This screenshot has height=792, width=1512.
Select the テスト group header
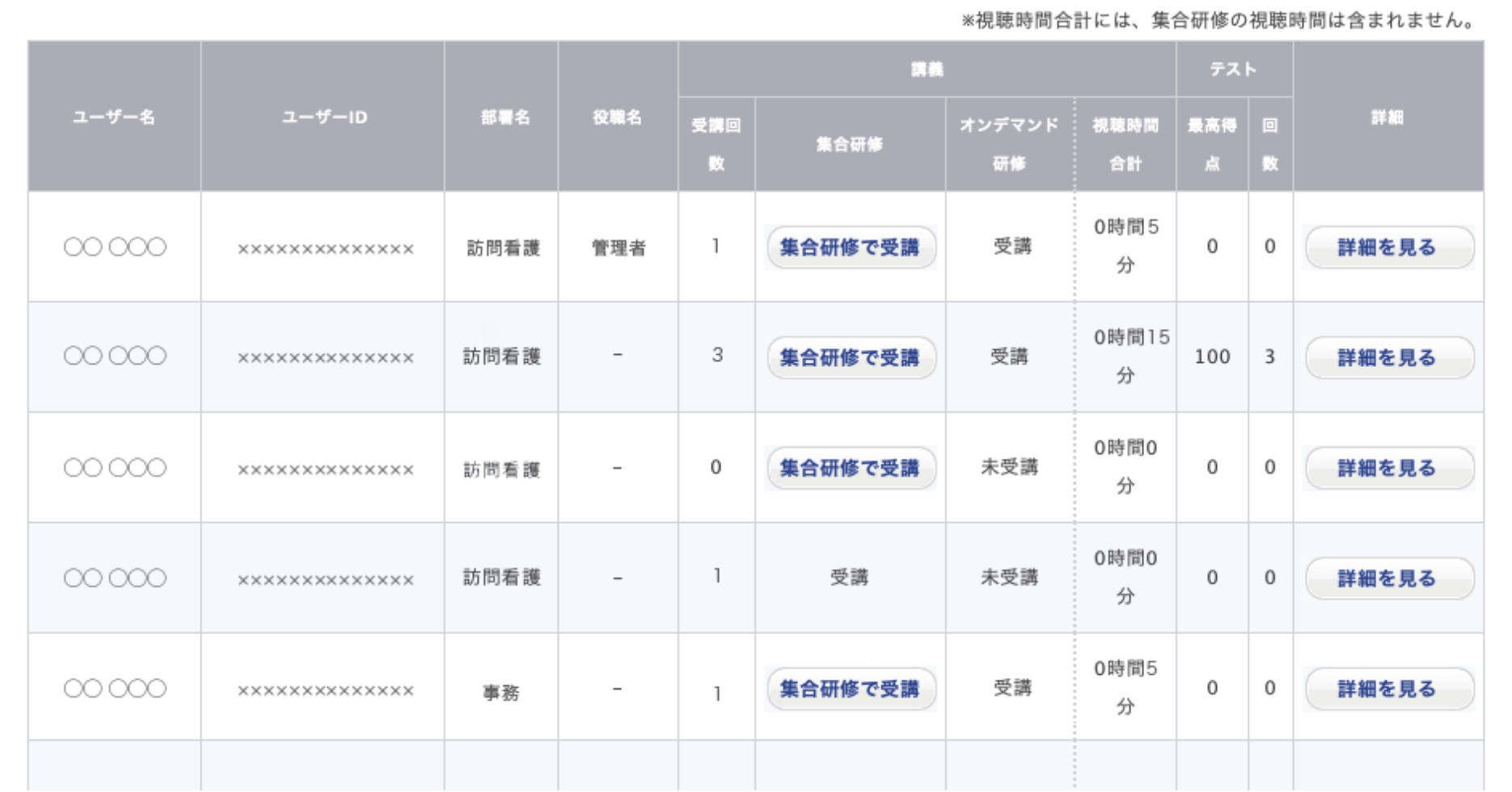coord(1233,70)
